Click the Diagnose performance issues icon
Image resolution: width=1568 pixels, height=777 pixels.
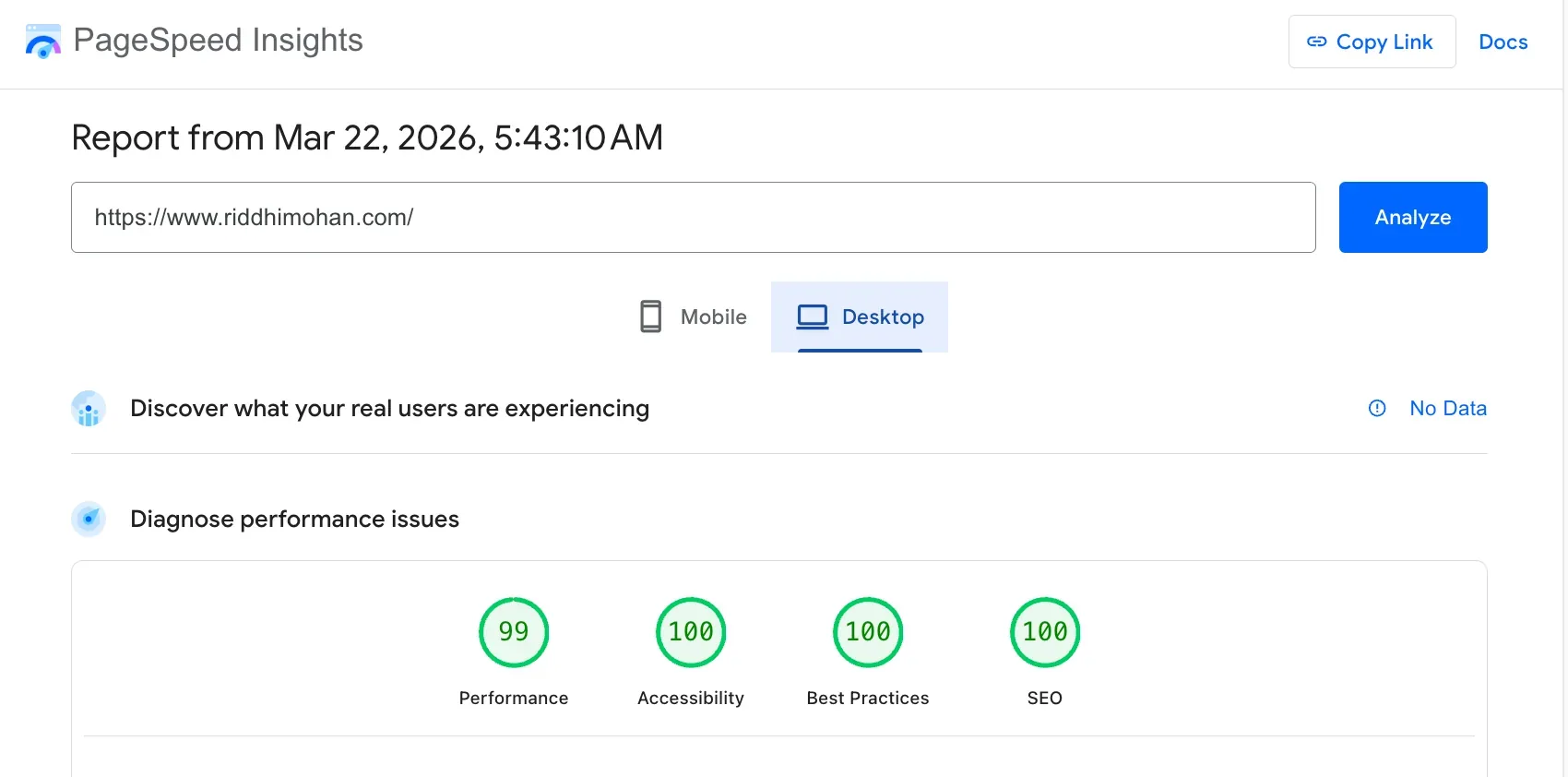pos(89,519)
